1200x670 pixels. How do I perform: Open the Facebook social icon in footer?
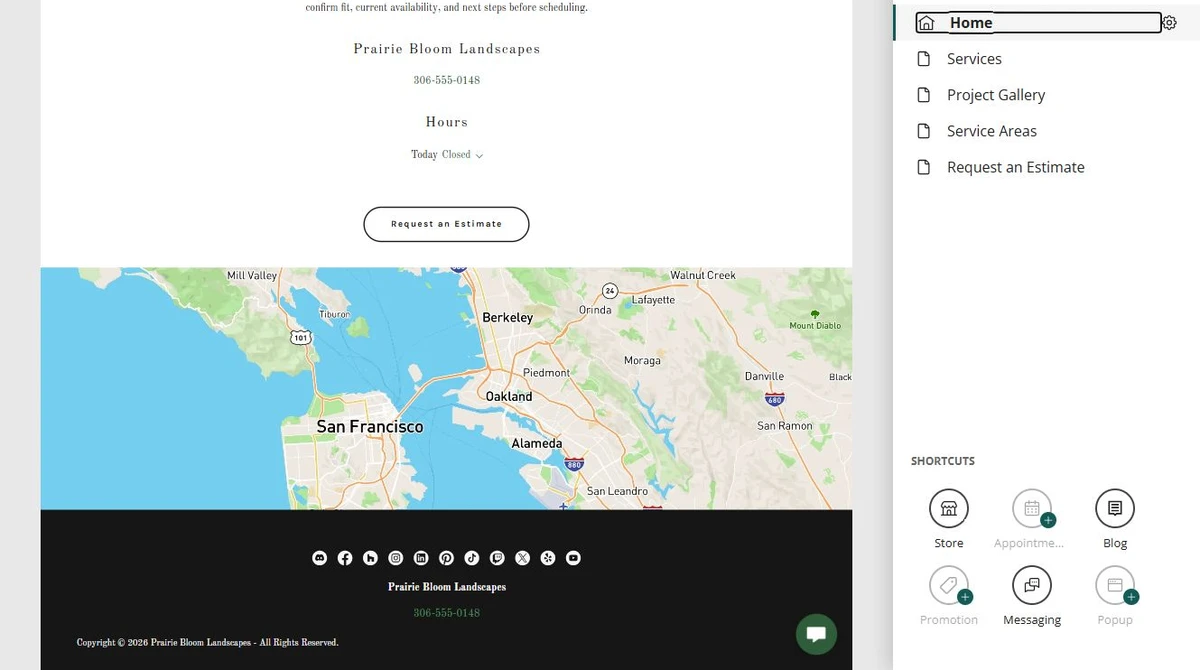345,558
